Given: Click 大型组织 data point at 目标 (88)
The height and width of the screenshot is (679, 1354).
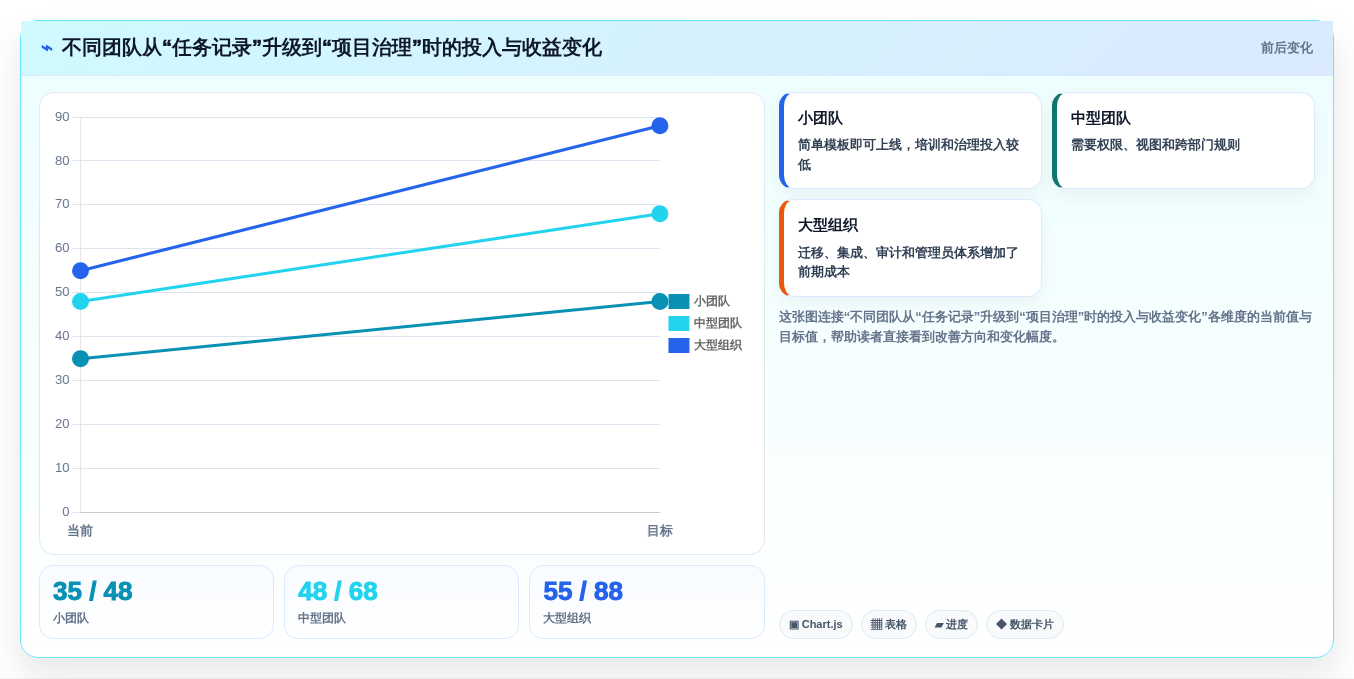Looking at the screenshot, I should 660,126.
